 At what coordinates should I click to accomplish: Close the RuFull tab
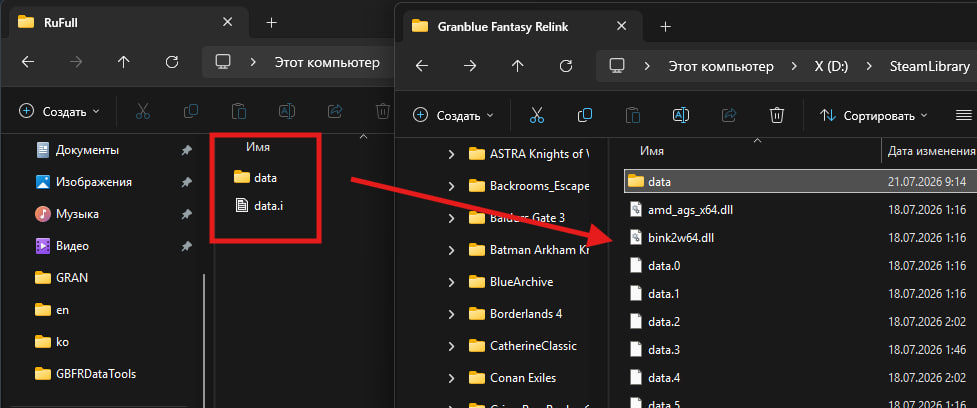tap(227, 22)
